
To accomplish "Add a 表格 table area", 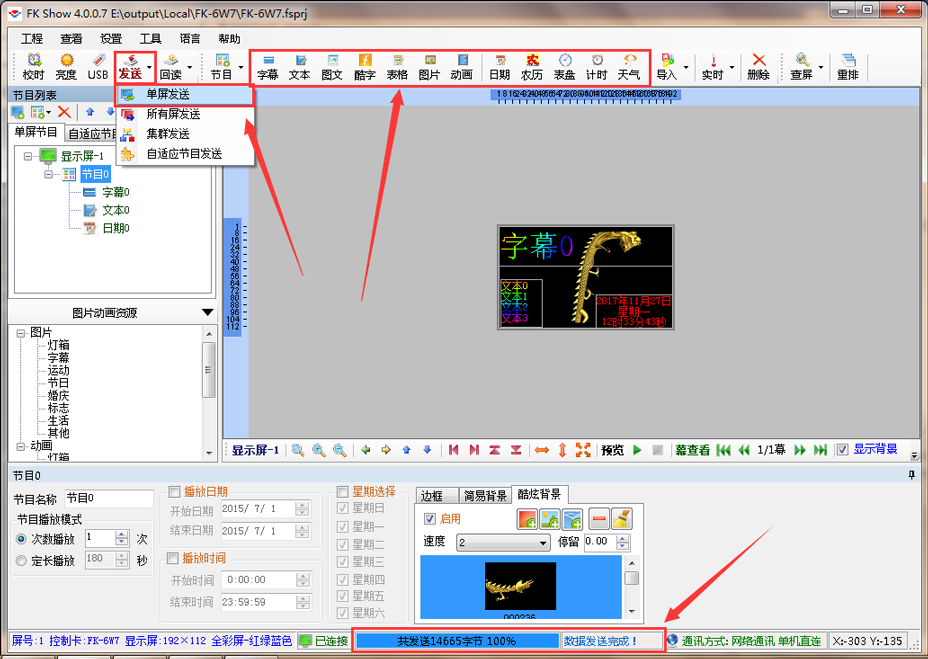I will [397, 67].
